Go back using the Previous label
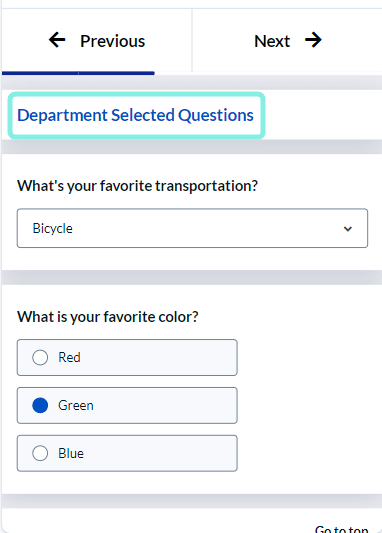Image resolution: width=382 pixels, height=533 pixels. (x=112, y=41)
